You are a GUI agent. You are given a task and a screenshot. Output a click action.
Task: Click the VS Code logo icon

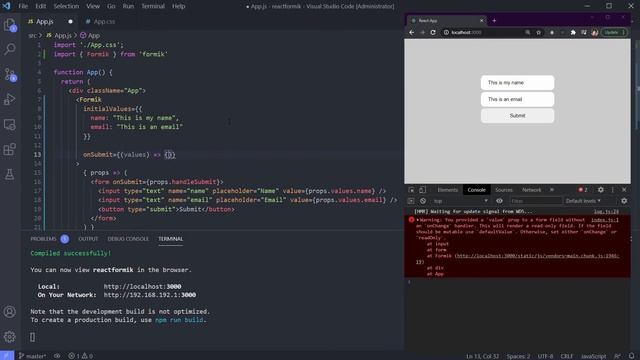(x=7, y=6)
